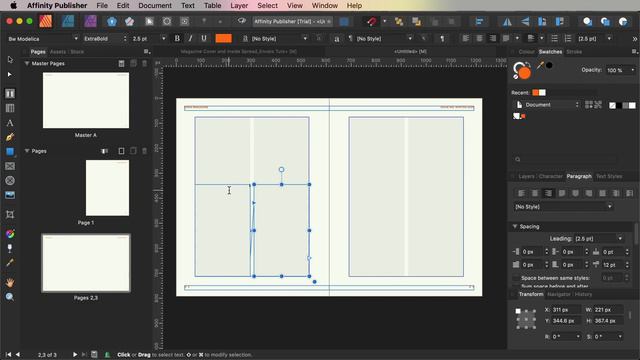Select the black fill colour circle
The image size is (640, 360).
pyautogui.click(x=549, y=65)
